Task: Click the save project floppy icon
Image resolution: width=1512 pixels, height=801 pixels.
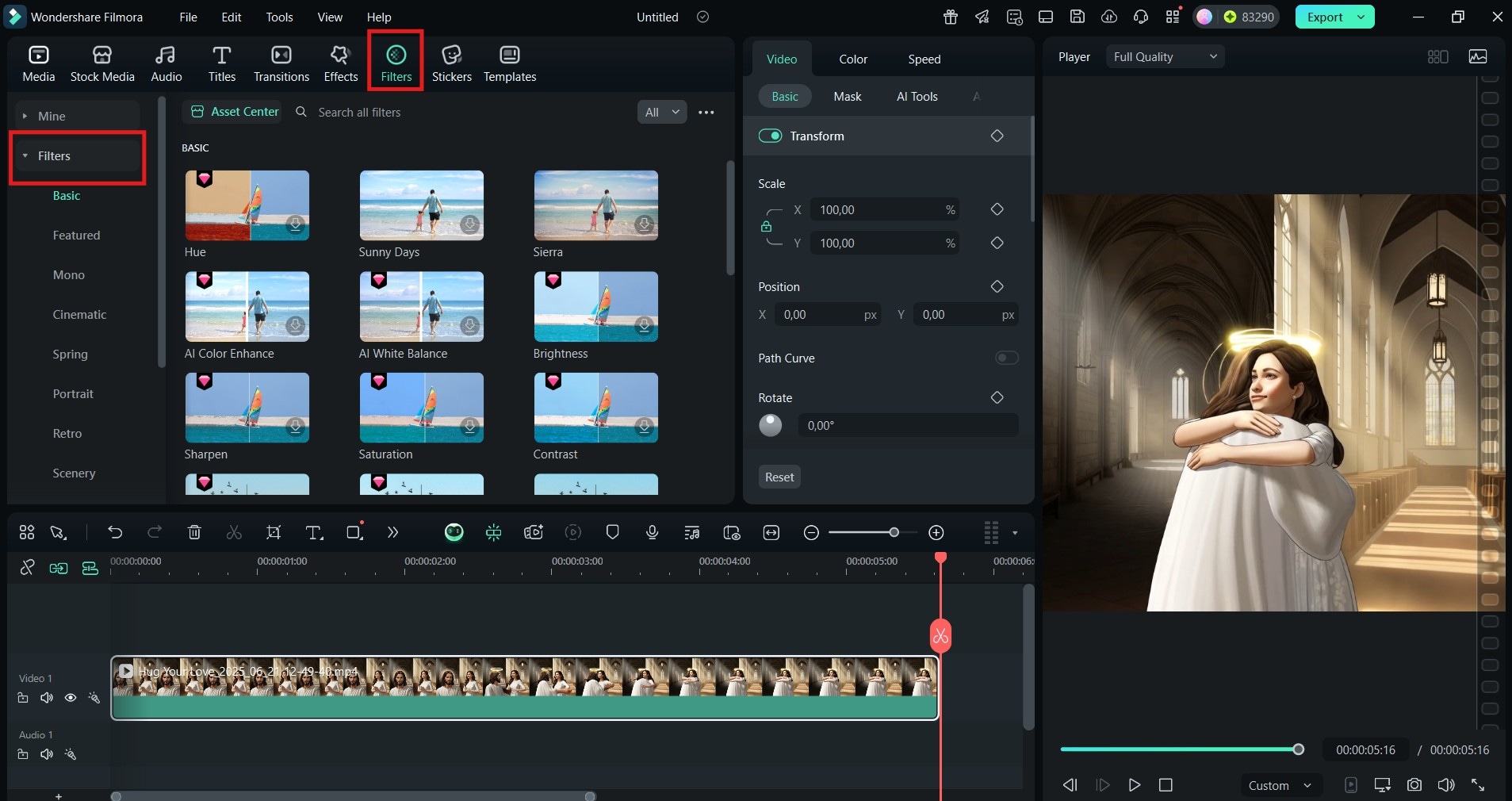Action: (1078, 17)
